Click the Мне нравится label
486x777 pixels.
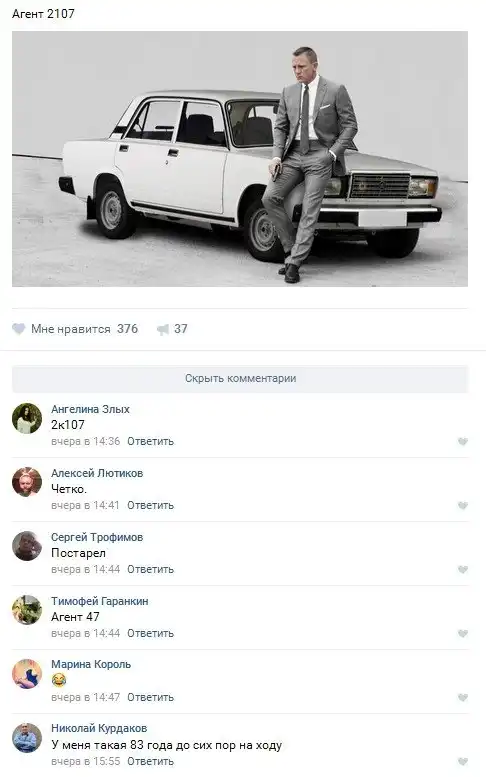70,329
